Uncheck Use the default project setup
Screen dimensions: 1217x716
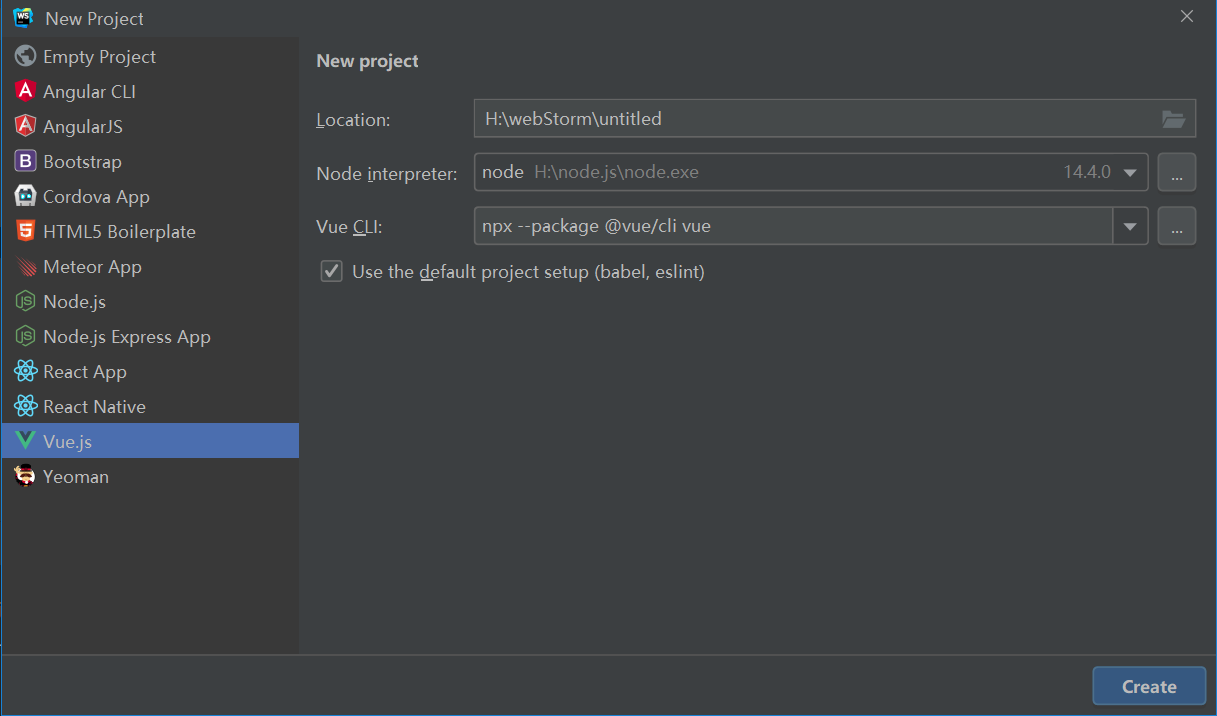tap(331, 271)
